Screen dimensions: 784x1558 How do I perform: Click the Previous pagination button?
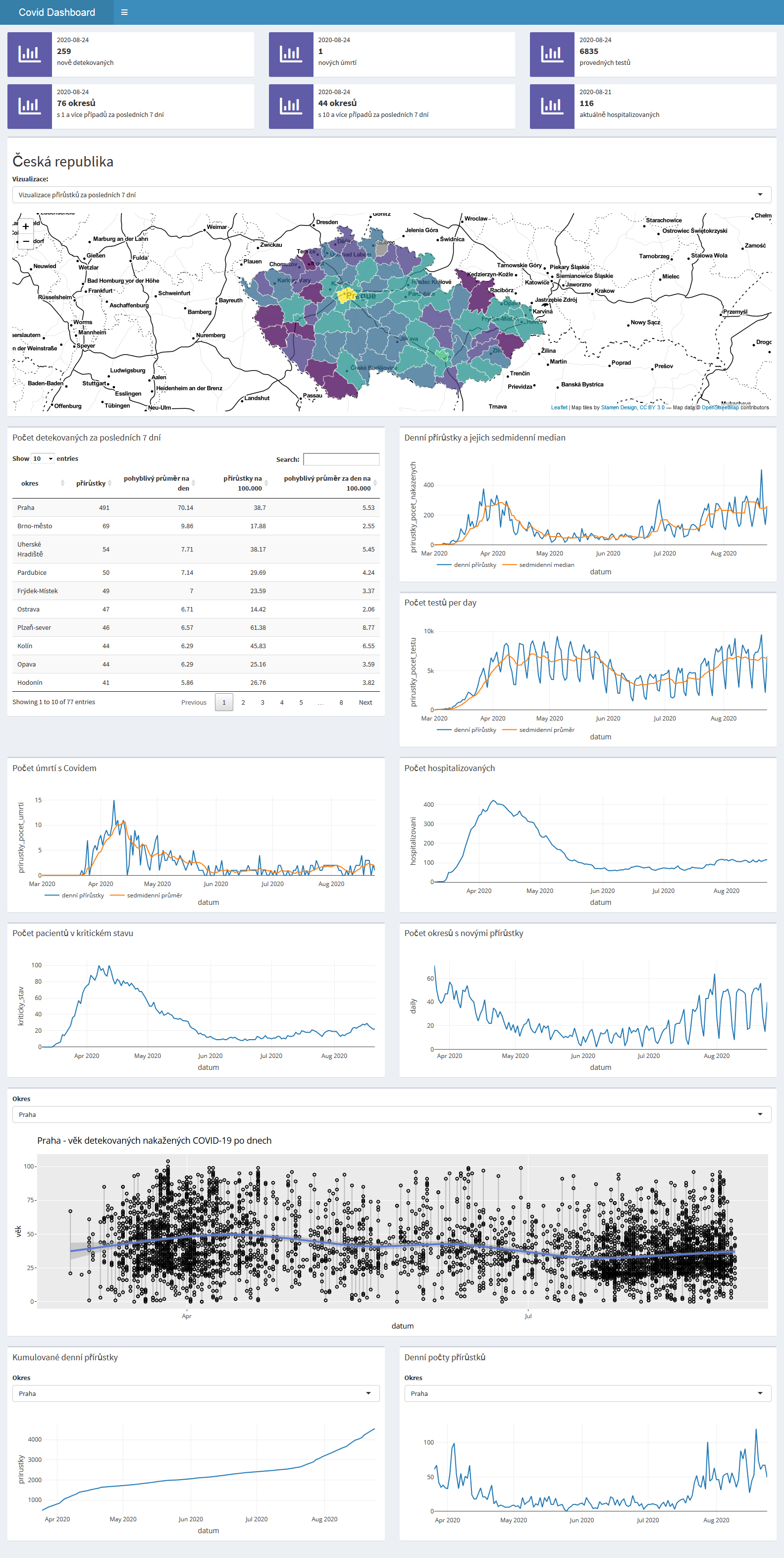(x=194, y=702)
